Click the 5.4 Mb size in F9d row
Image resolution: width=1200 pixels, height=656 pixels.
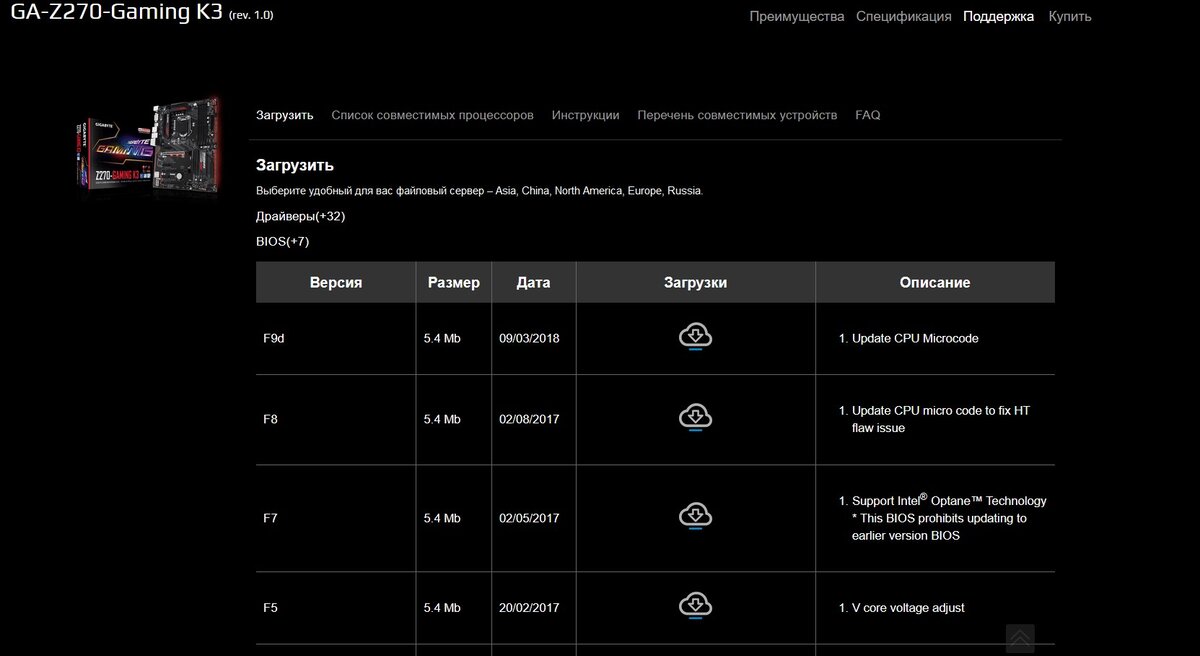point(442,338)
